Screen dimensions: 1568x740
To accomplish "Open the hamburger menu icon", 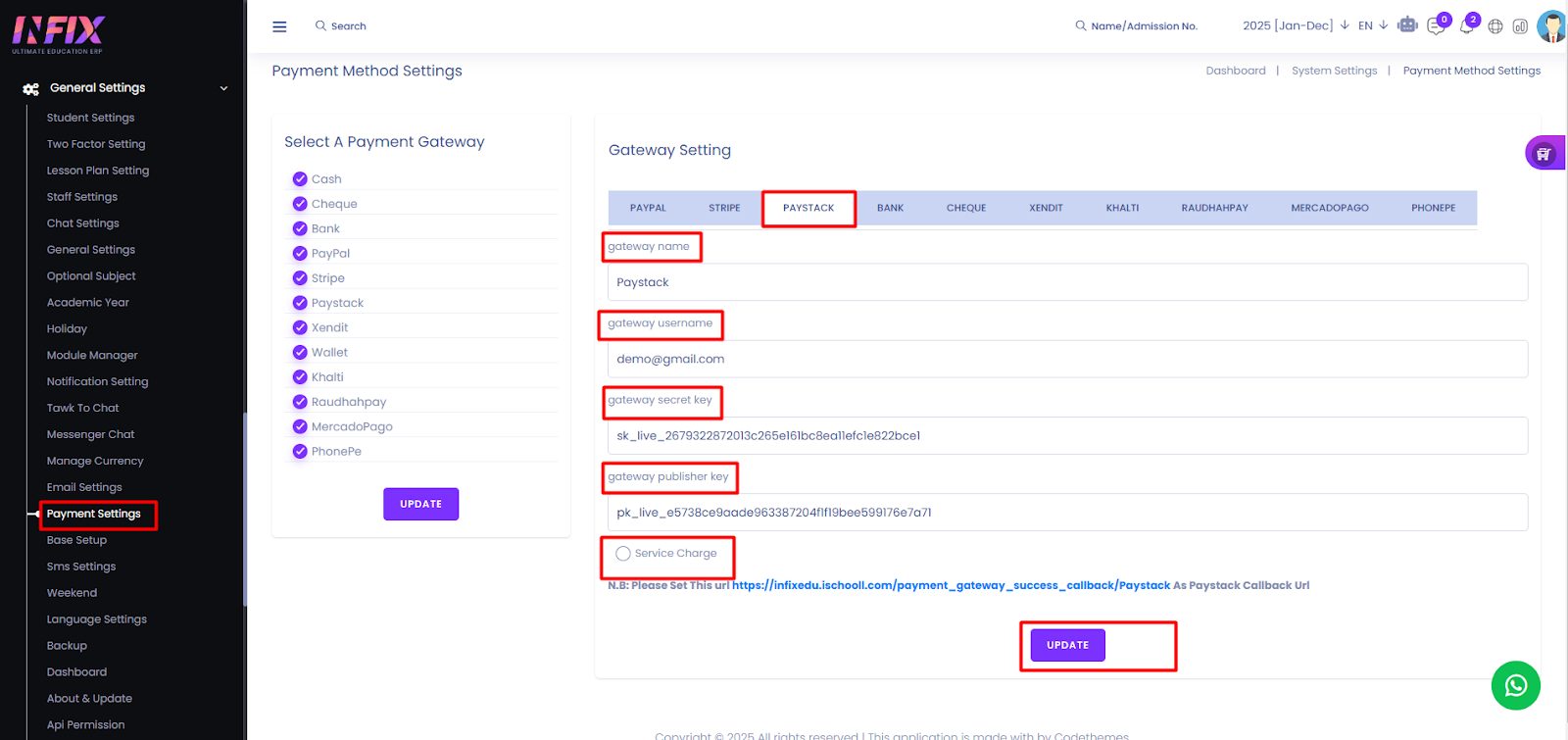I will pyautogui.click(x=279, y=26).
